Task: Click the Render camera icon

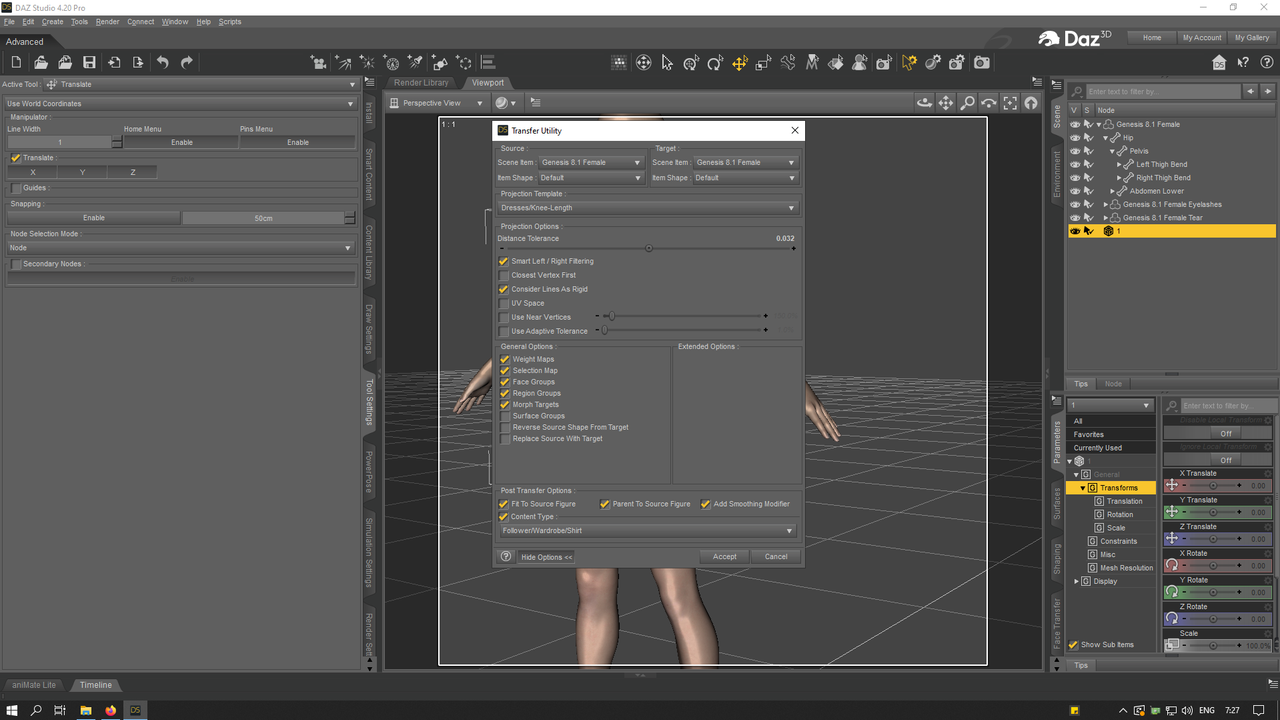Action: tap(982, 63)
